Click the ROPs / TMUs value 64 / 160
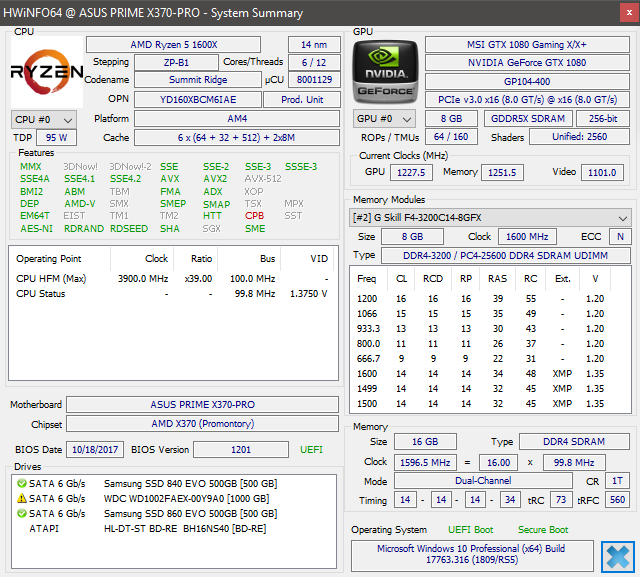Screen dimensions: 640x577 point(451,137)
